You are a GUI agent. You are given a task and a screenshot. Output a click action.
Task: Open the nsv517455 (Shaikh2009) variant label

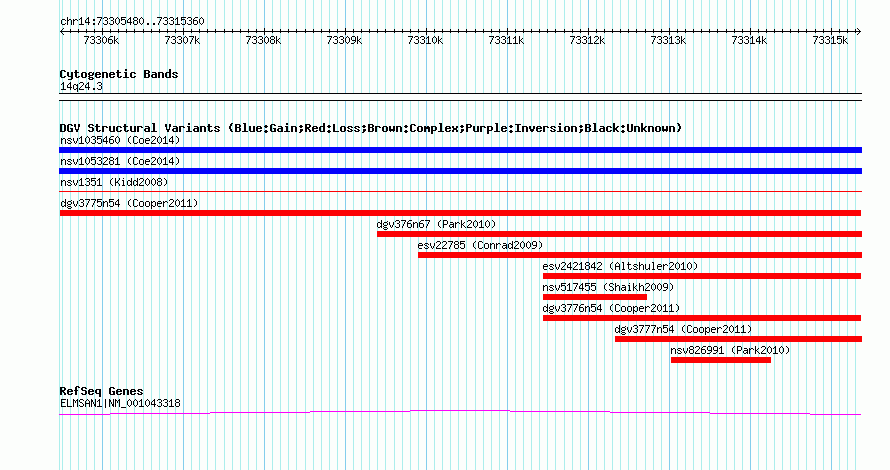[x=608, y=287]
